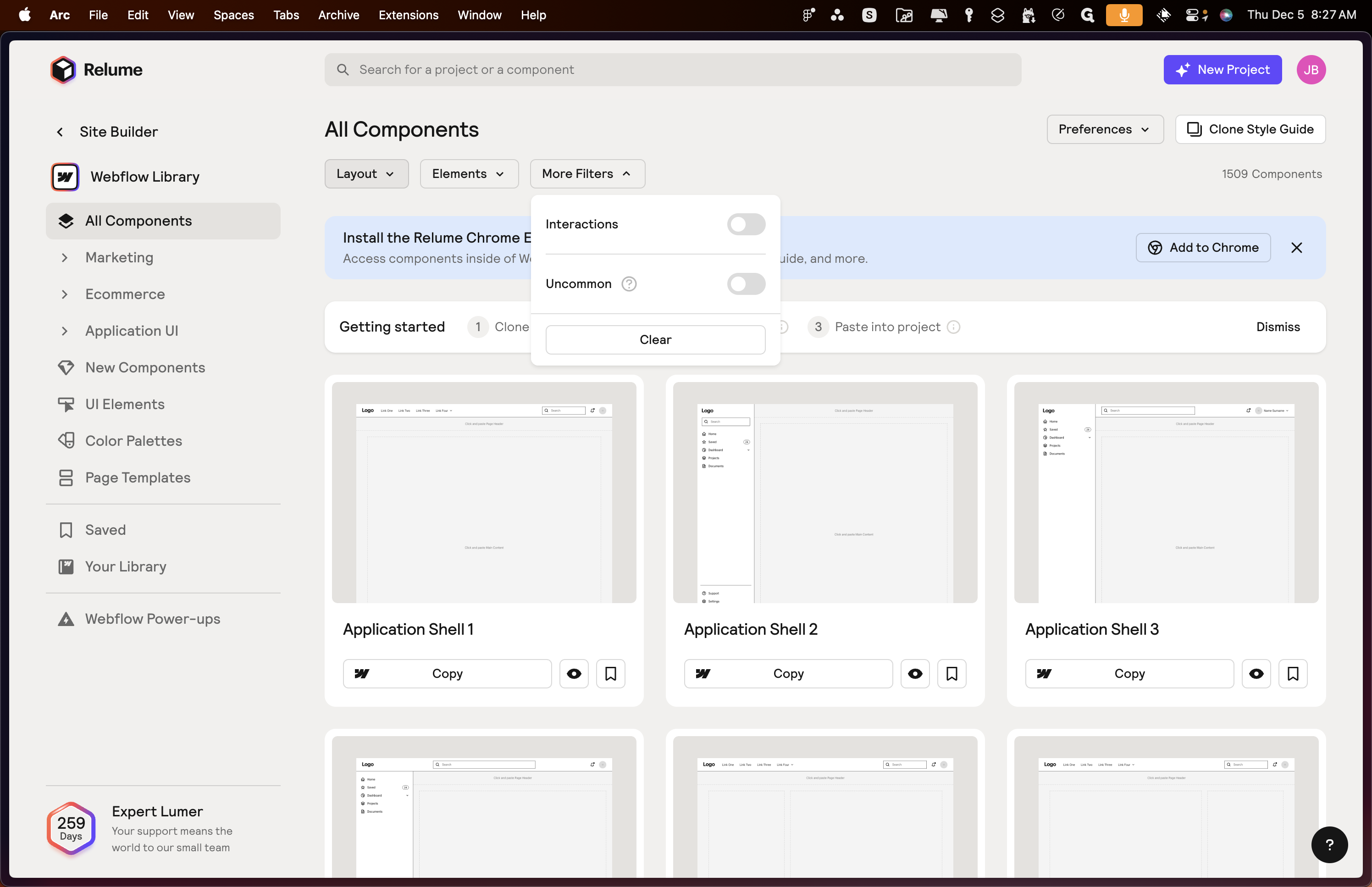Open Webflow Power-ups in sidebar
This screenshot has width=1372, height=887.
coord(163,619)
